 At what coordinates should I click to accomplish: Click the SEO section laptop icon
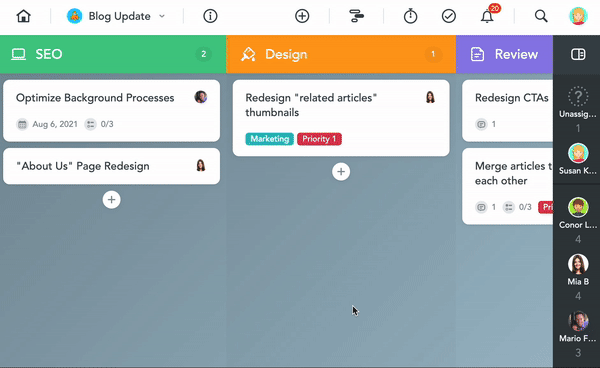click(x=18, y=54)
